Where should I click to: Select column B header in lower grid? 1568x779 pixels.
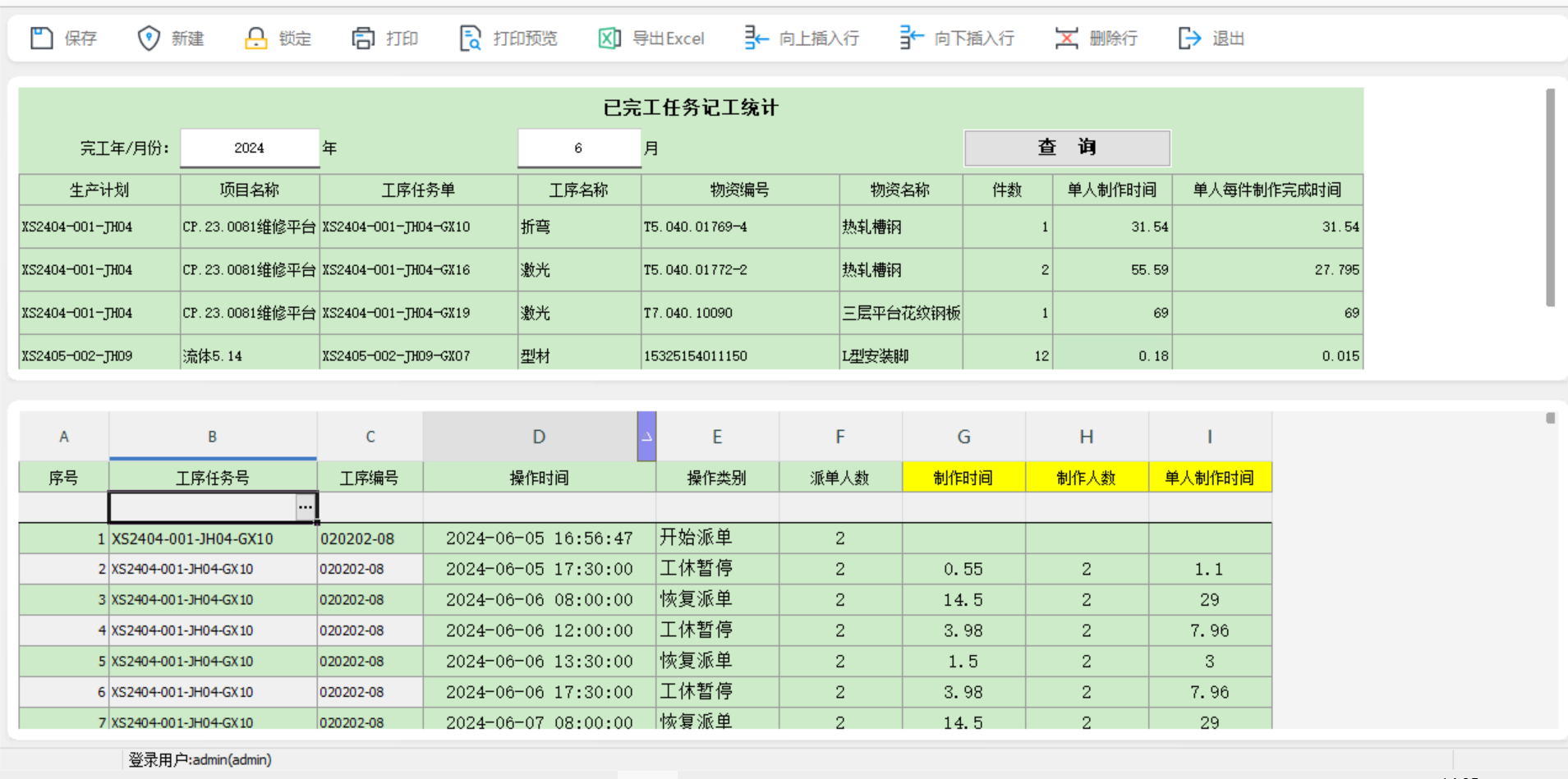coord(212,437)
